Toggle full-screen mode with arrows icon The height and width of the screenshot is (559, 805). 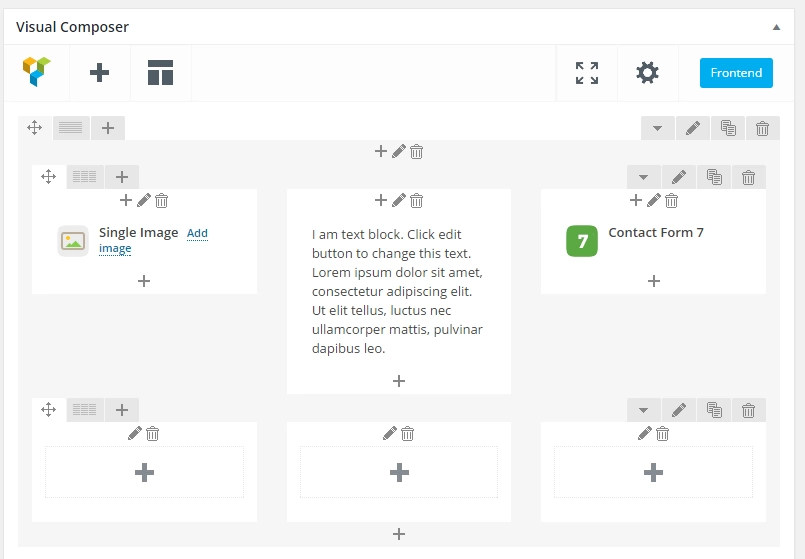[x=587, y=73]
